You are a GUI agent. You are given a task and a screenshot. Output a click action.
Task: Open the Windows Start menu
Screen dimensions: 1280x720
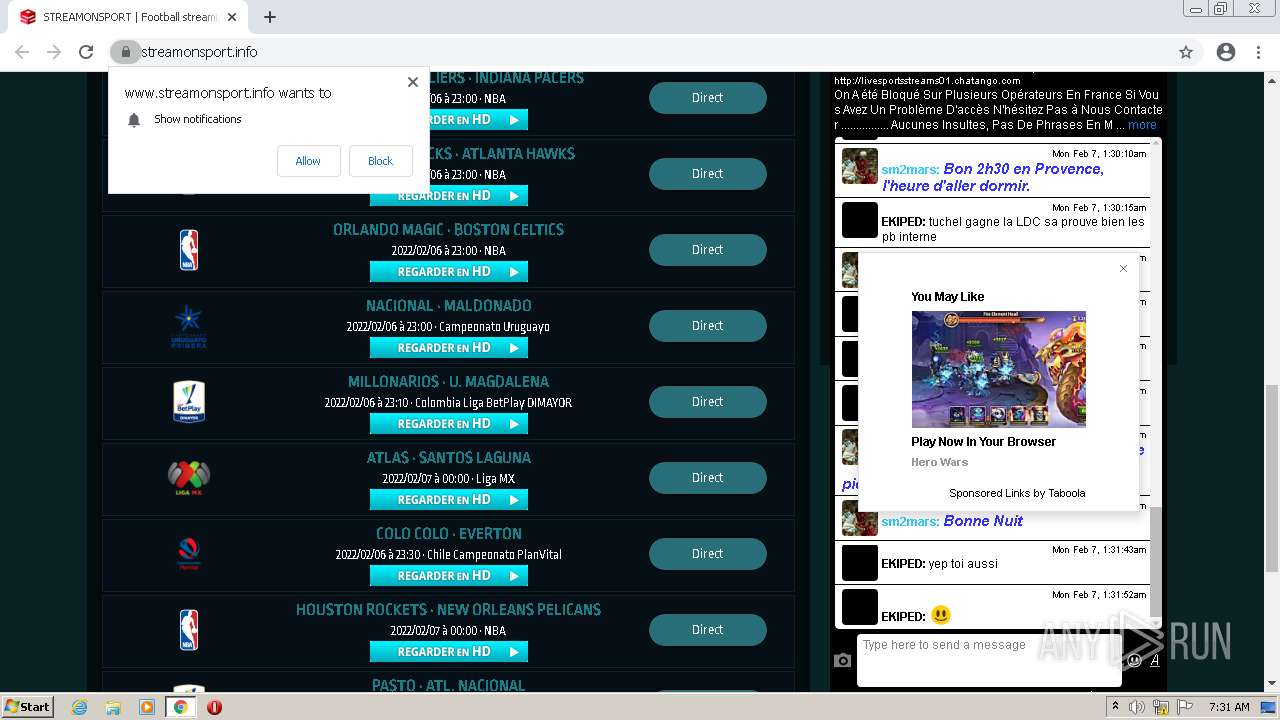tap(28, 707)
